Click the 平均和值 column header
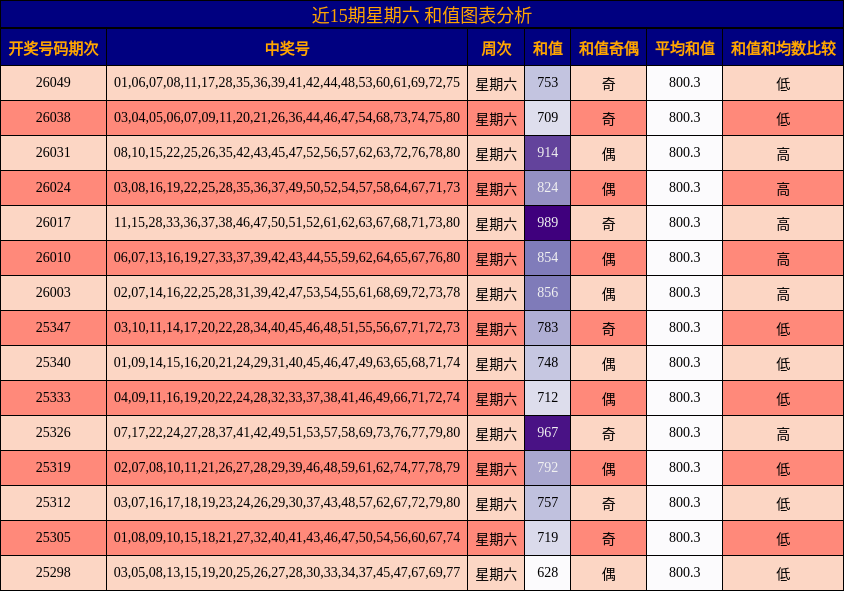Screen dimensions: 844x591 684,45
